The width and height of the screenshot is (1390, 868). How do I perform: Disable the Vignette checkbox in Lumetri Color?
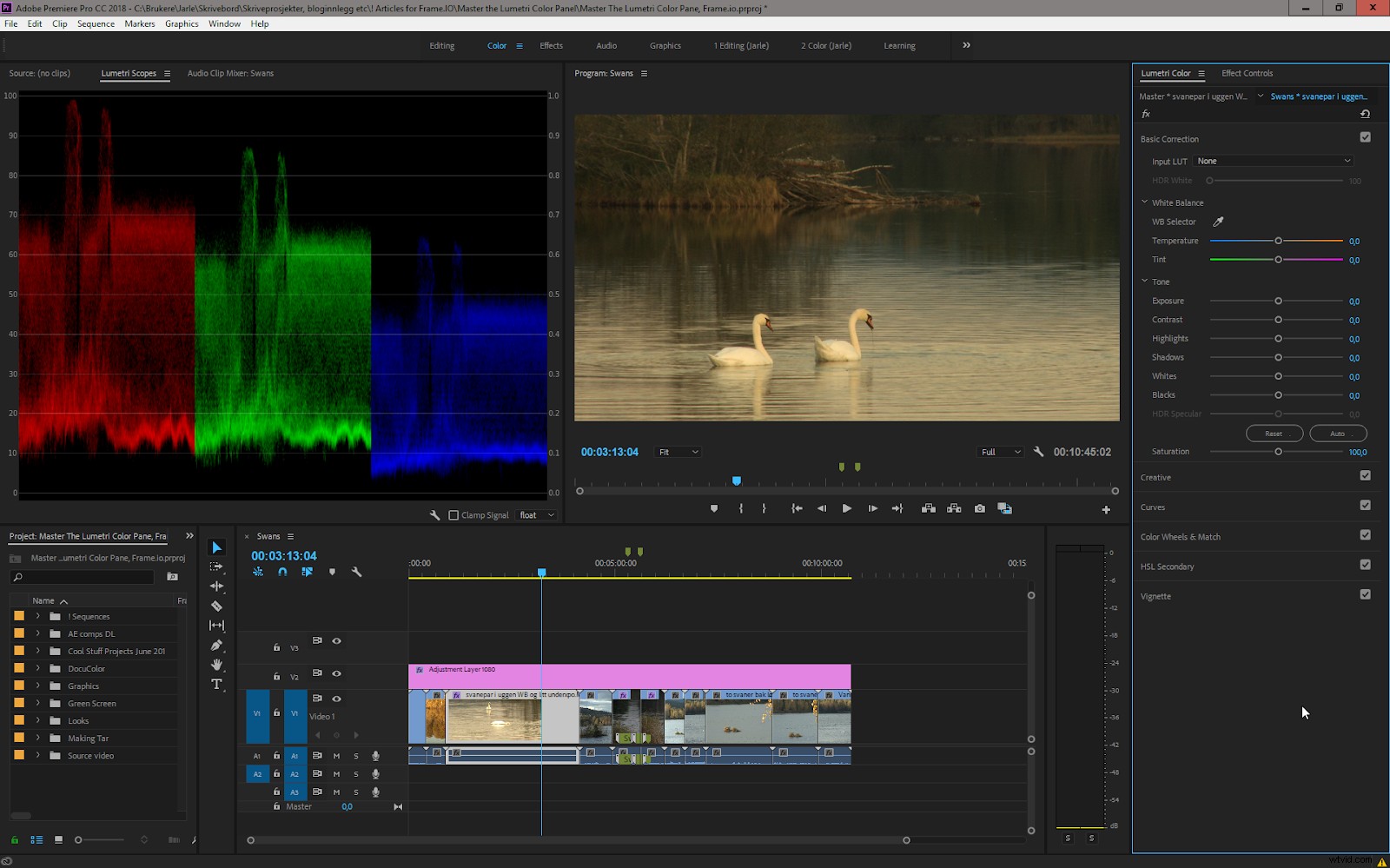coord(1366,595)
